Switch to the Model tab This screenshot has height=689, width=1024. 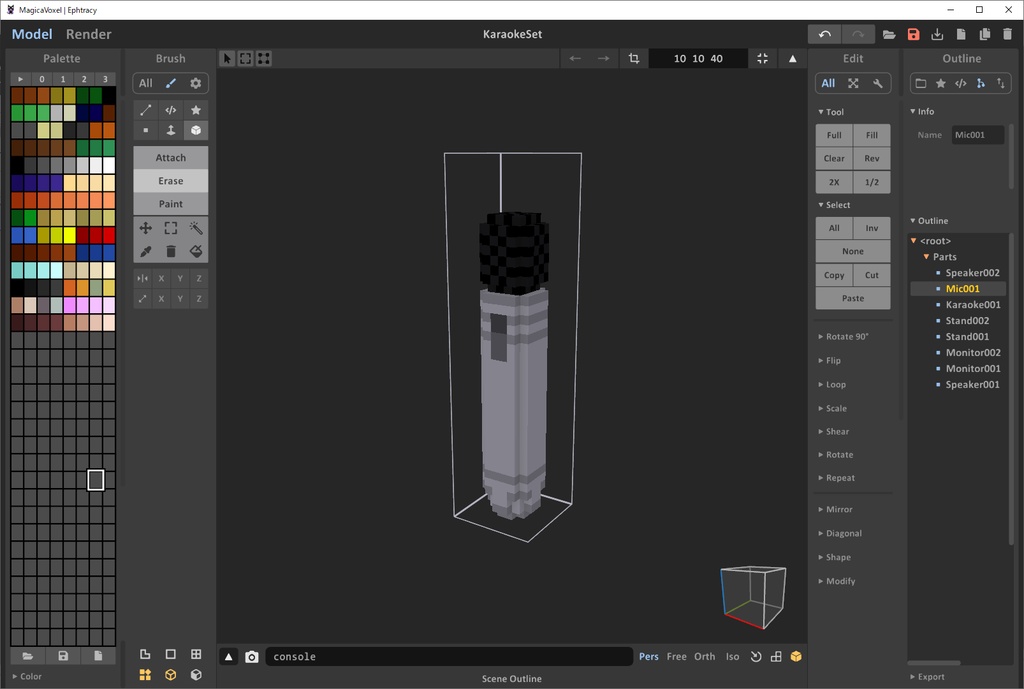[x=31, y=34]
